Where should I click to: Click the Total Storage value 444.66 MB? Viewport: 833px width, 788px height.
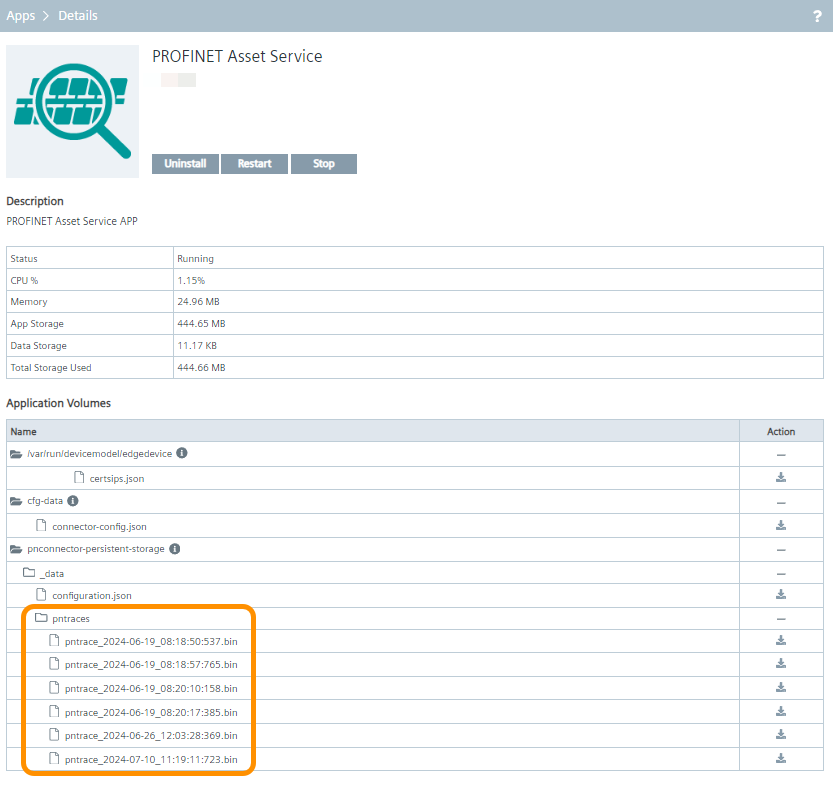pos(201,368)
